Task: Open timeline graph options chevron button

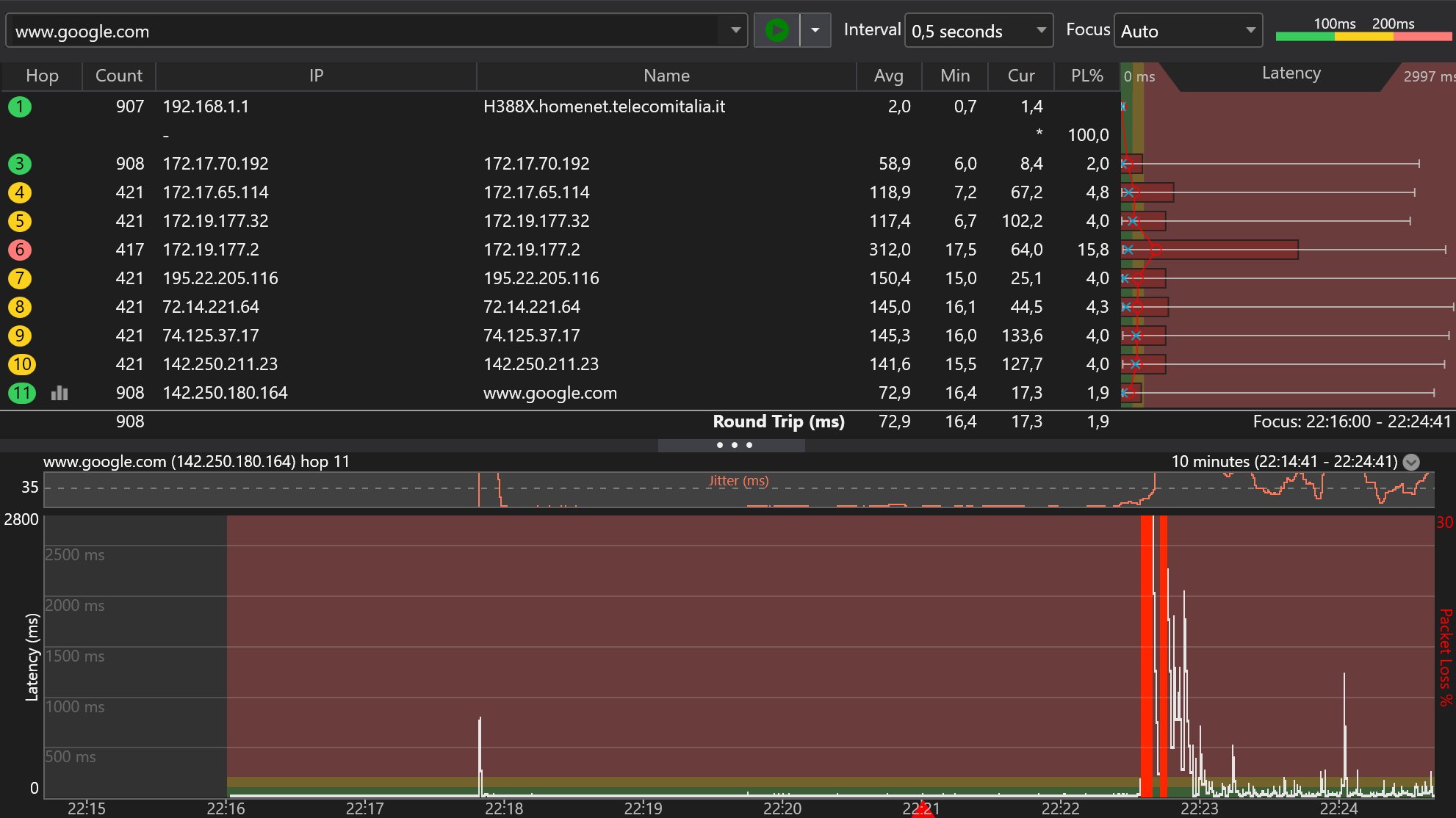Action: coord(1410,462)
